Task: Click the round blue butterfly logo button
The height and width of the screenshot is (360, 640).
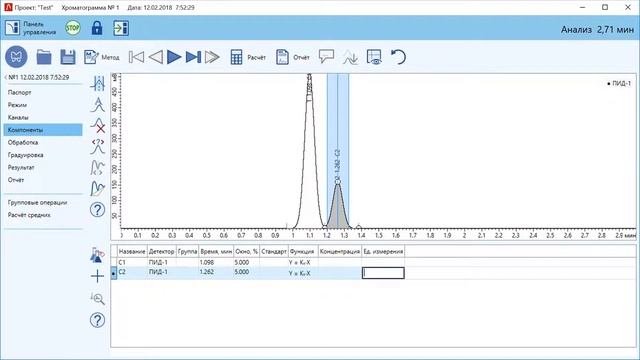Action: [x=16, y=57]
